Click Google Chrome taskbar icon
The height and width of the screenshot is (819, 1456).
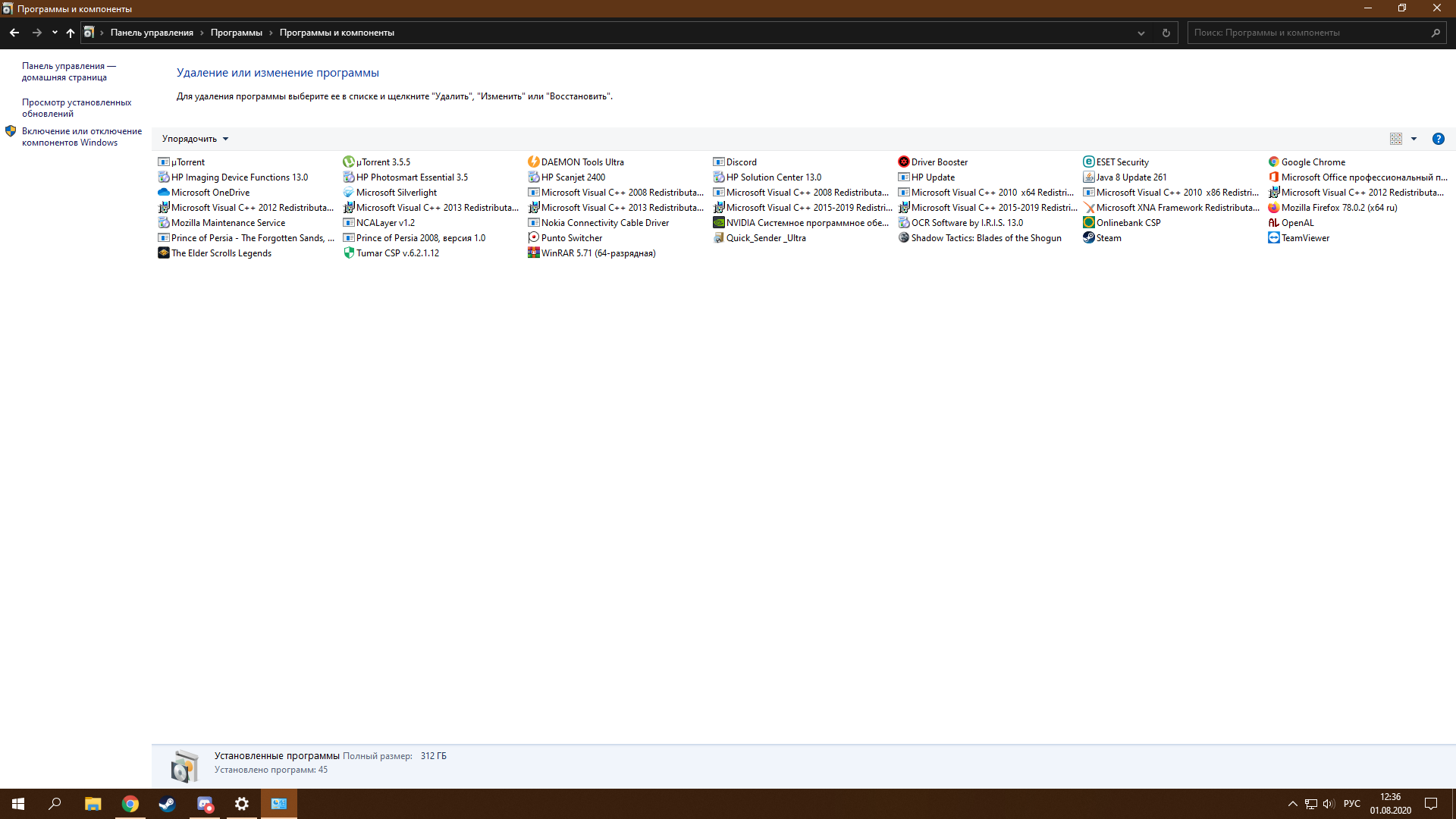pyautogui.click(x=130, y=803)
